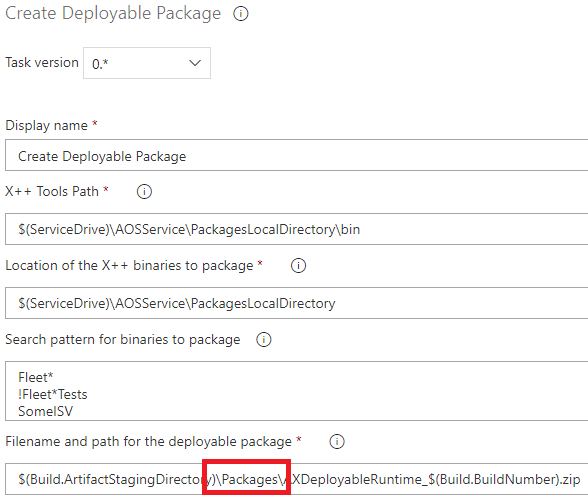588x497 pixels.
Task: Click the Create Deployable Package heading text
Action: pyautogui.click(x=113, y=14)
